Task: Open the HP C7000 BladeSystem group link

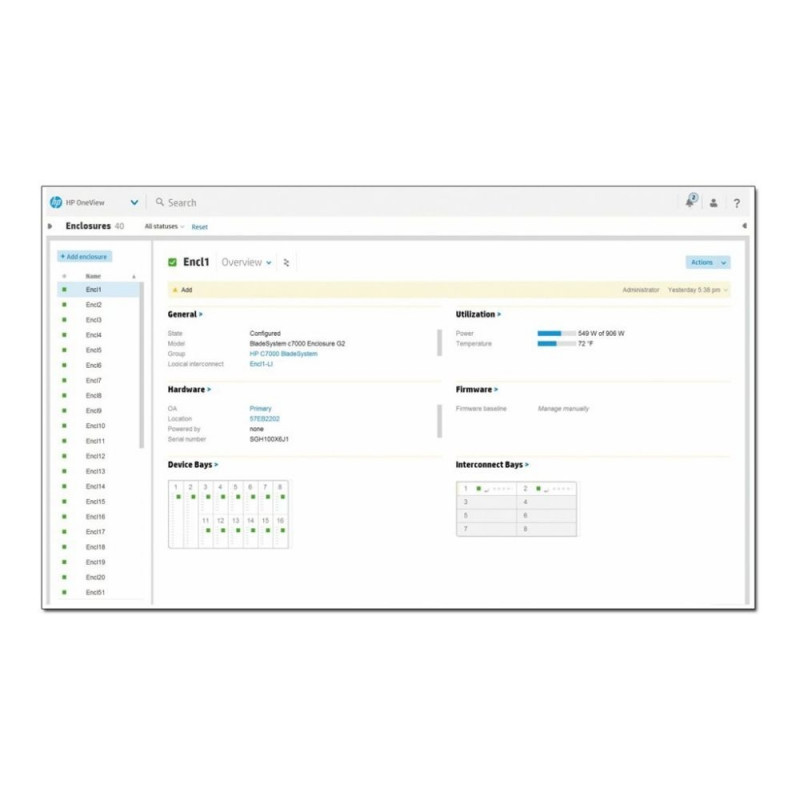Action: coord(283,354)
